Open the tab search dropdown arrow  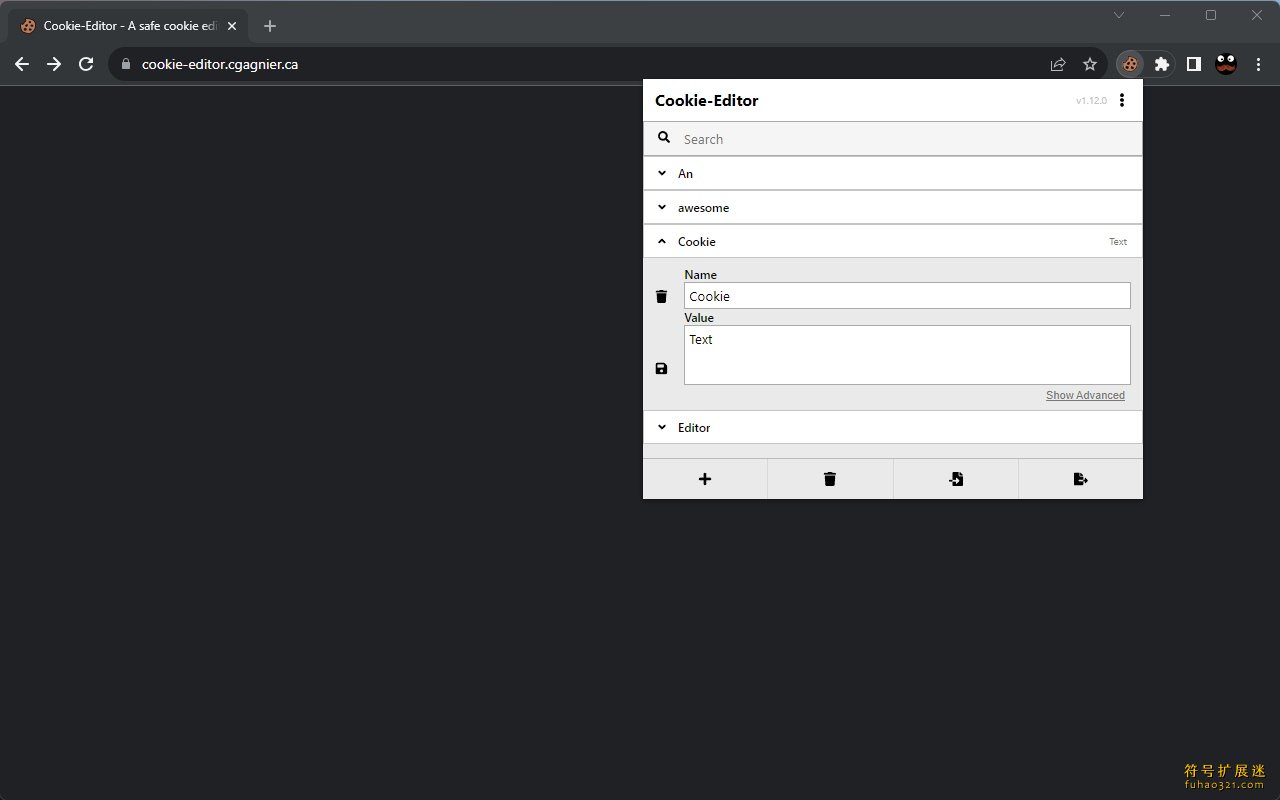coord(1119,15)
